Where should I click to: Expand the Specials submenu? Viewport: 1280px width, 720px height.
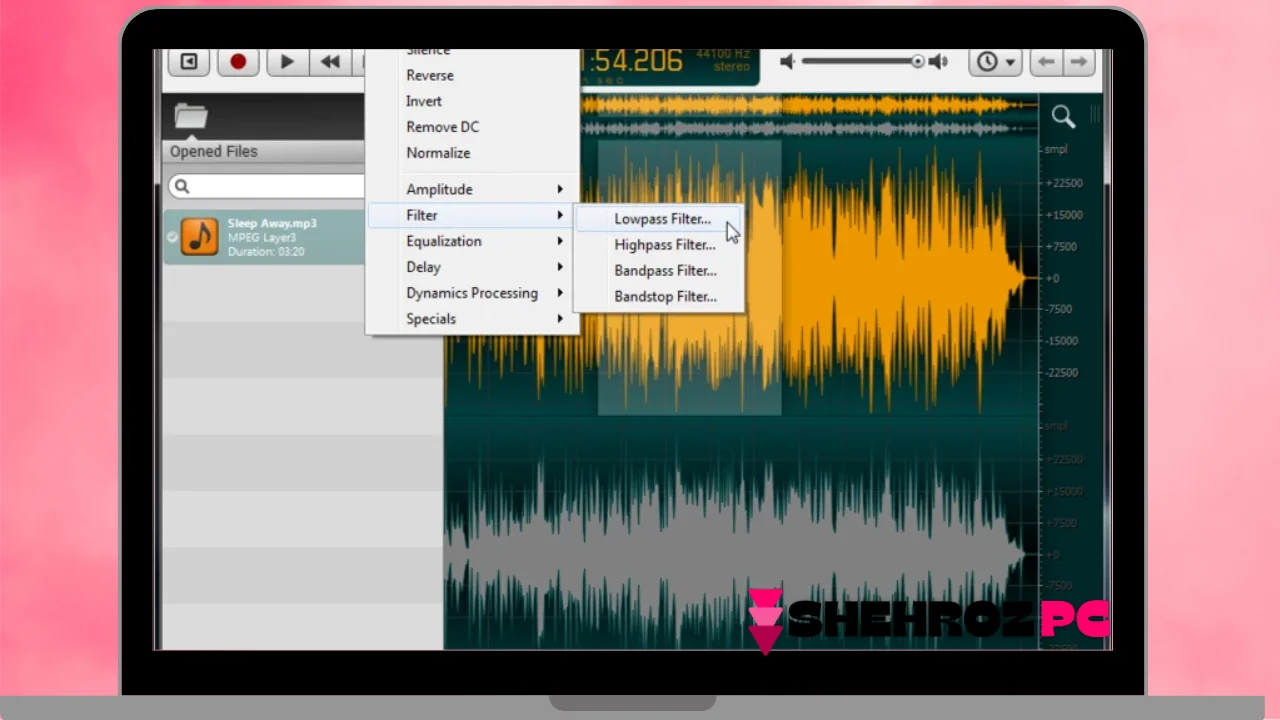[x=472, y=319]
